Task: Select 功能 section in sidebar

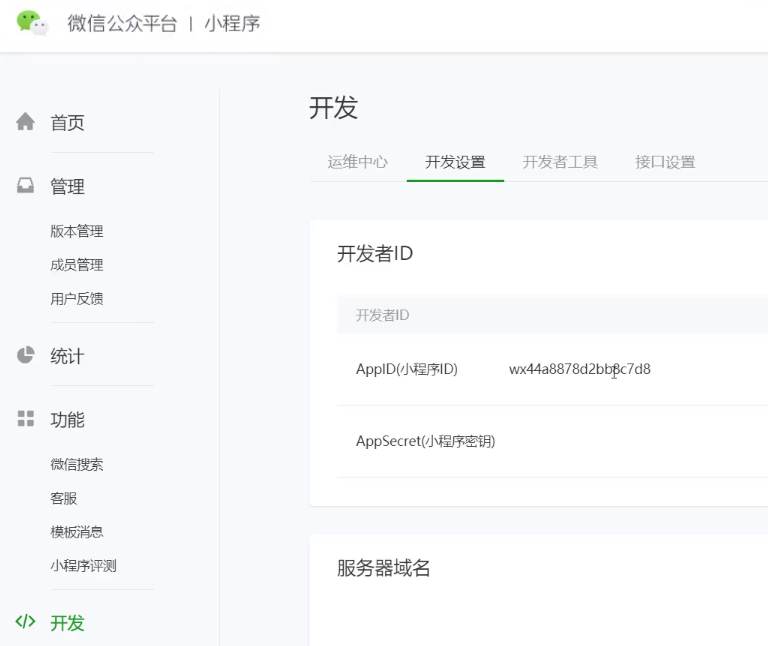Action: click(x=68, y=420)
